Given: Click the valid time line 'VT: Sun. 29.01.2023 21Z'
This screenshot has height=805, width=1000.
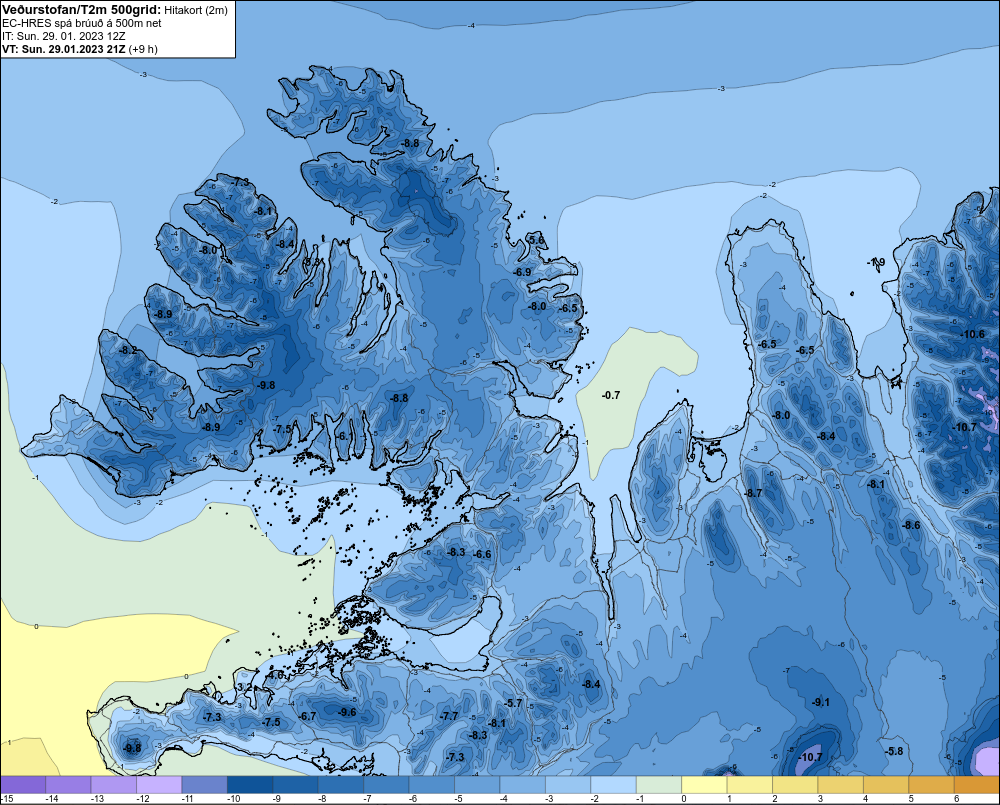Looking at the screenshot, I should 64,49.
